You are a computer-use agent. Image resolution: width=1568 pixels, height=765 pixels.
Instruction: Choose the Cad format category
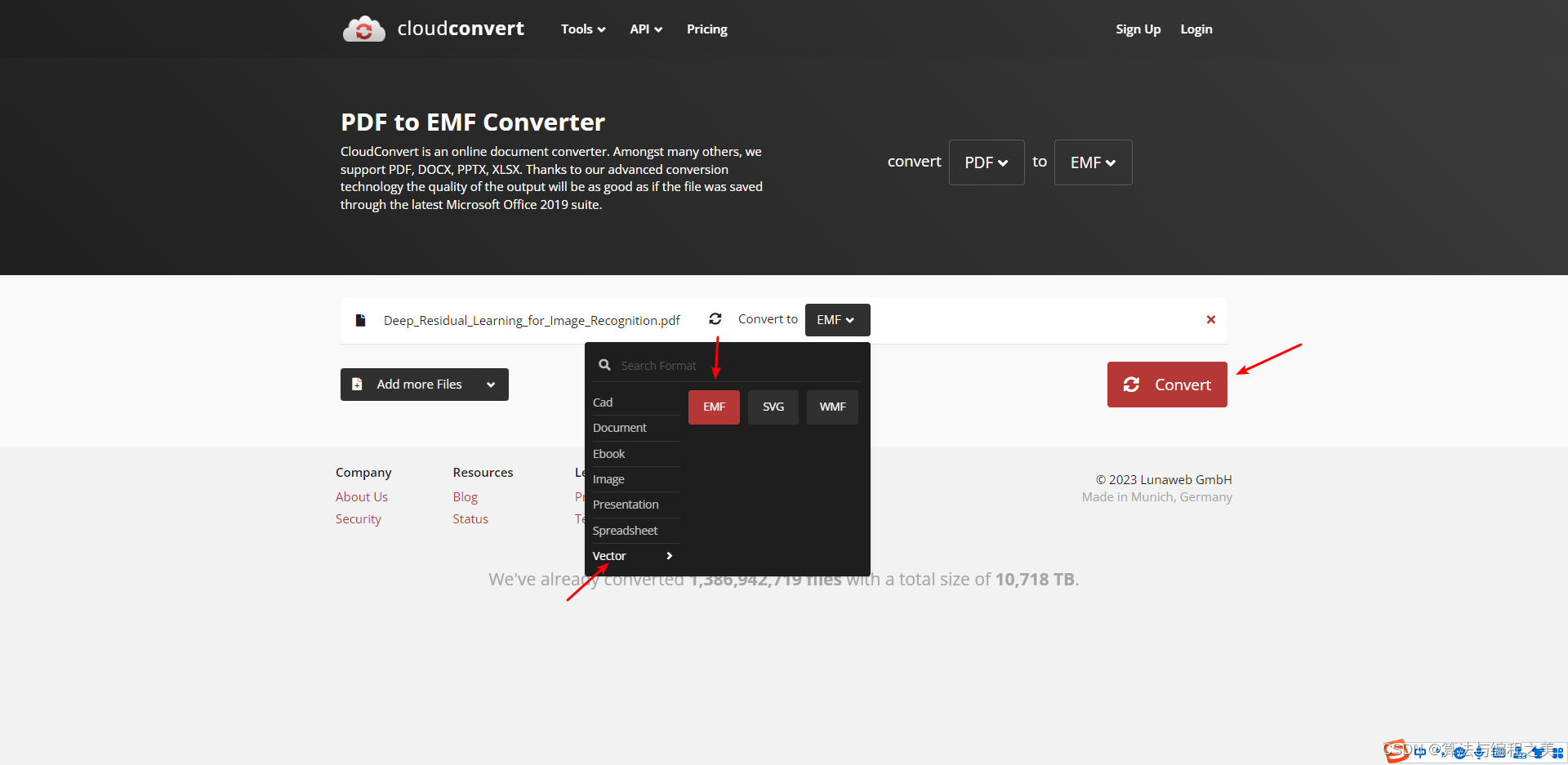[x=635, y=403]
